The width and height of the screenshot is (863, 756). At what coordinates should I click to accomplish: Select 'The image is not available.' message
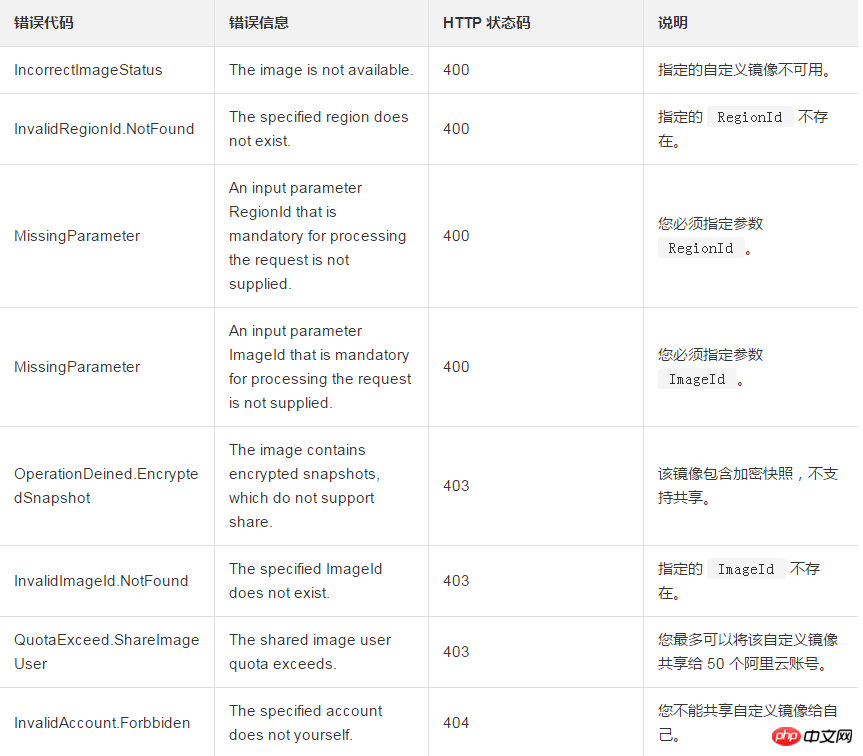coord(321,70)
